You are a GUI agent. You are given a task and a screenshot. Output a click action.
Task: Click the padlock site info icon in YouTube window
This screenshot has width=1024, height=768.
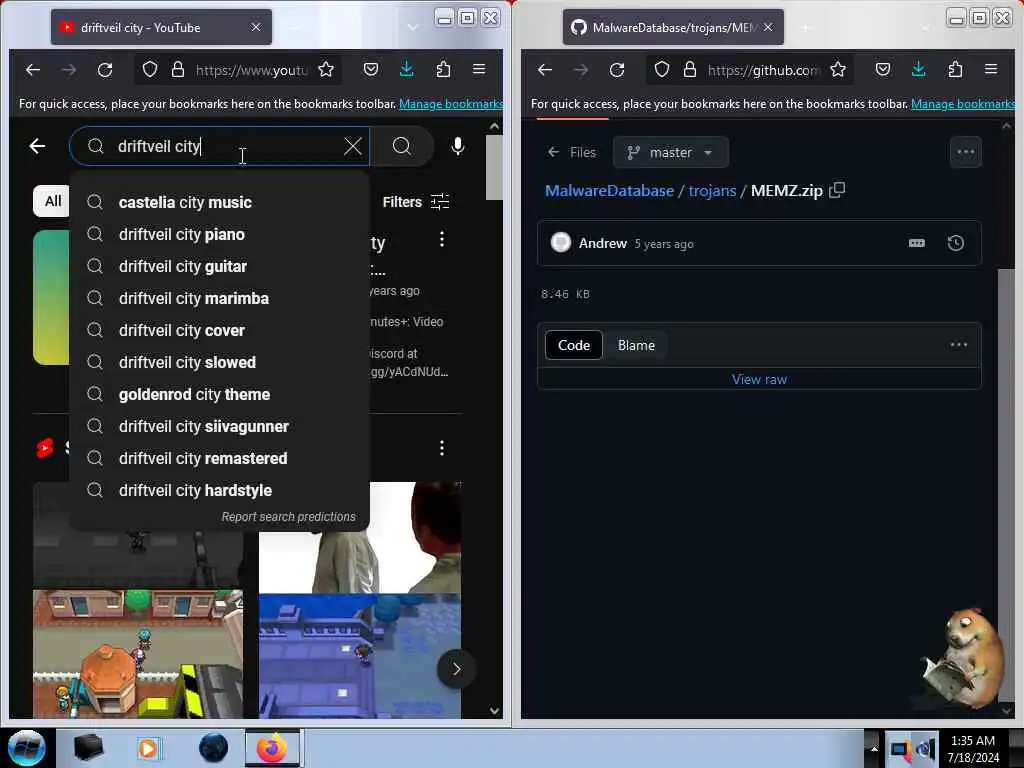(x=178, y=69)
